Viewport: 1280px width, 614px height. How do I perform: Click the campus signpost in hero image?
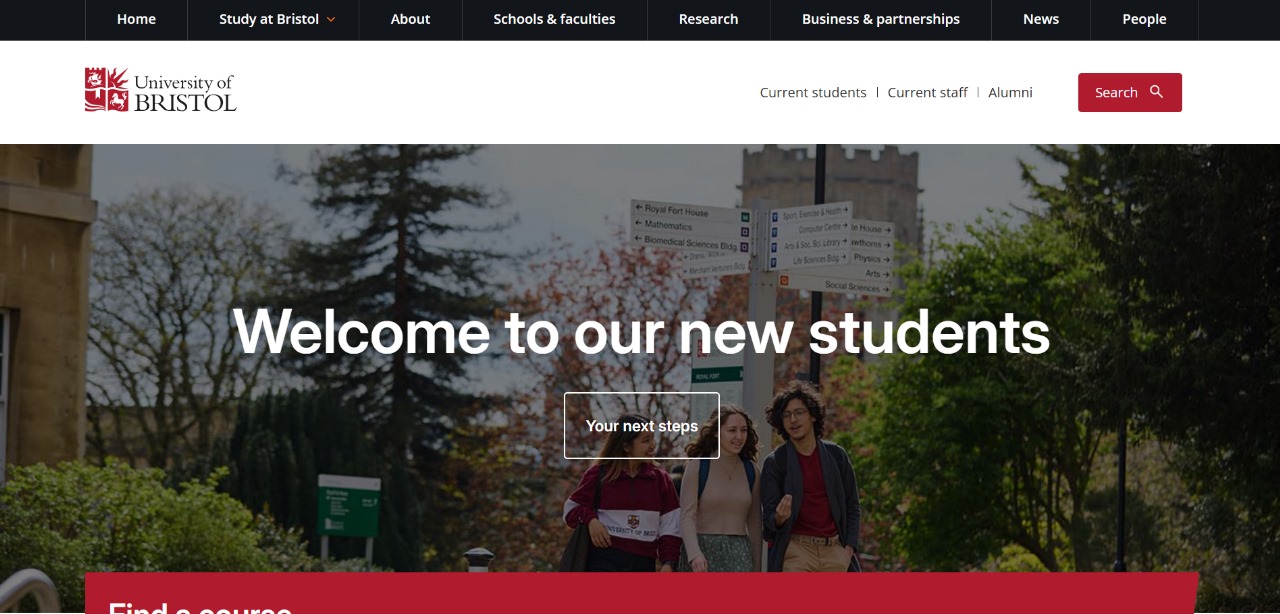pos(762,250)
